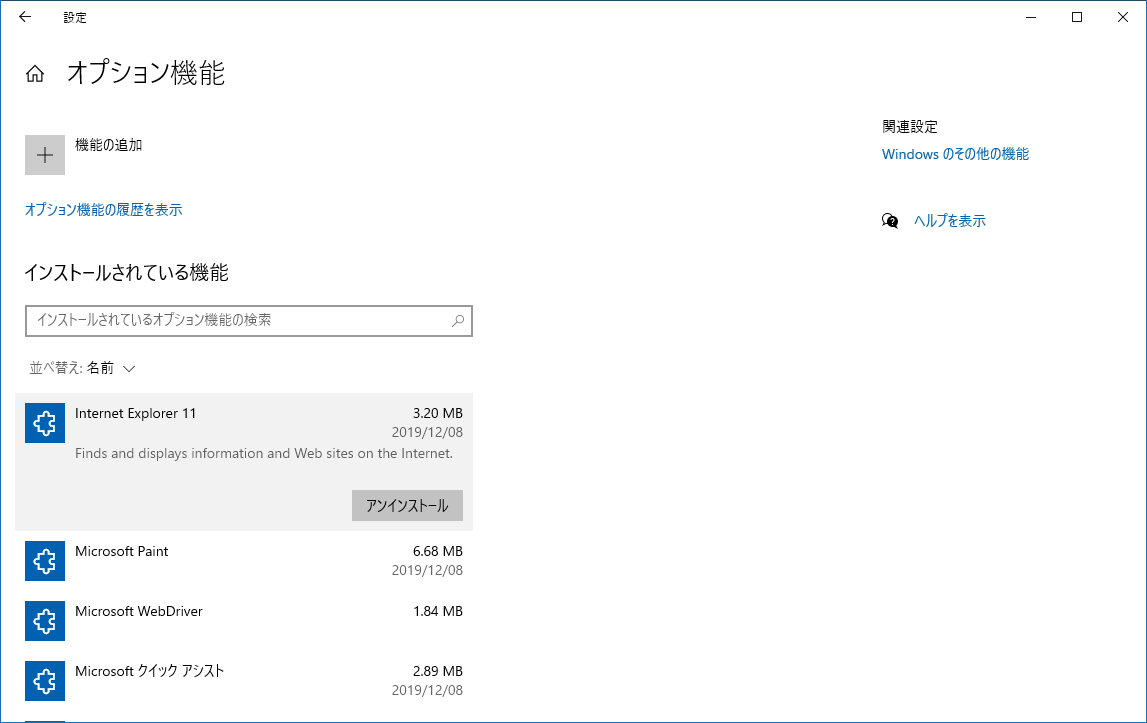
Task: Click the 関連設定 heading
Action: pyautogui.click(x=909, y=127)
